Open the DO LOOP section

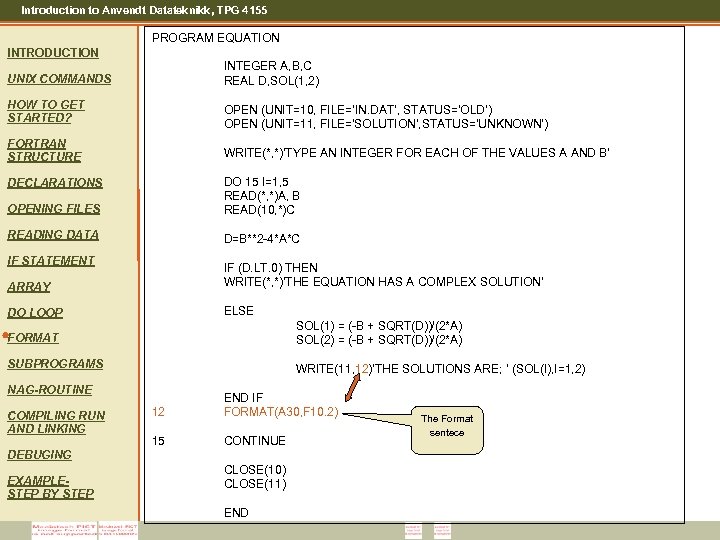pyautogui.click(x=35, y=313)
